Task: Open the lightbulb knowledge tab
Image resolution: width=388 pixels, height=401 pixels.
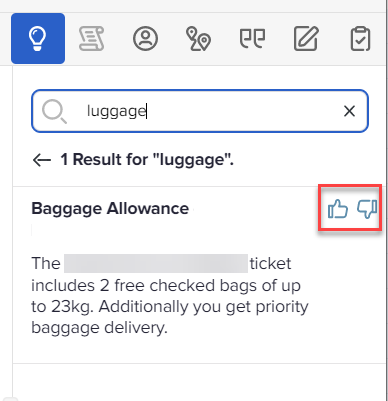Action: [x=38, y=38]
